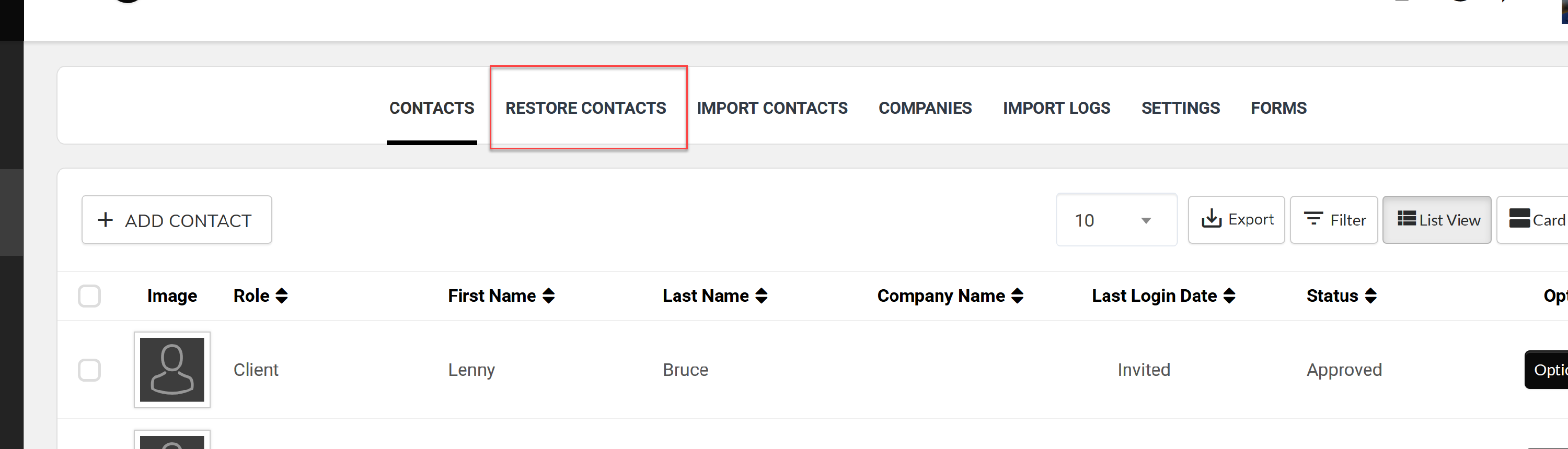Click the Export download button
Viewport: 1568px width, 449px height.
(x=1236, y=220)
